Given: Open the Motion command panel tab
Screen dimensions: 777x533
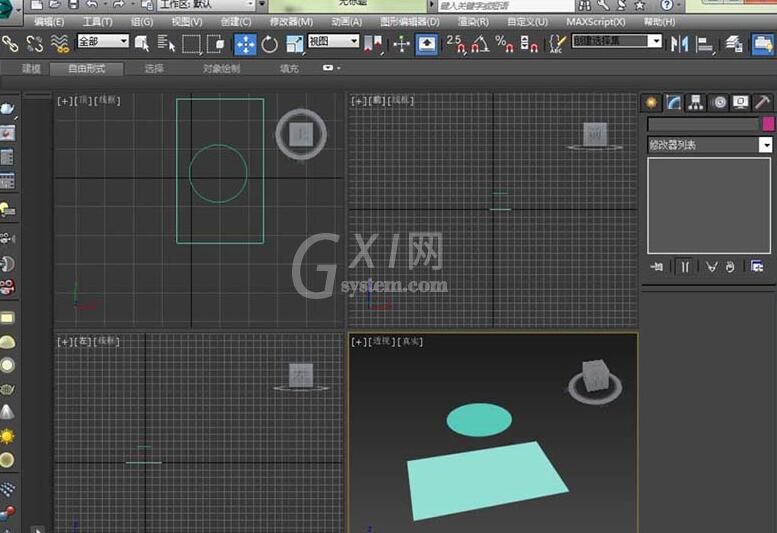Looking at the screenshot, I should (x=719, y=103).
